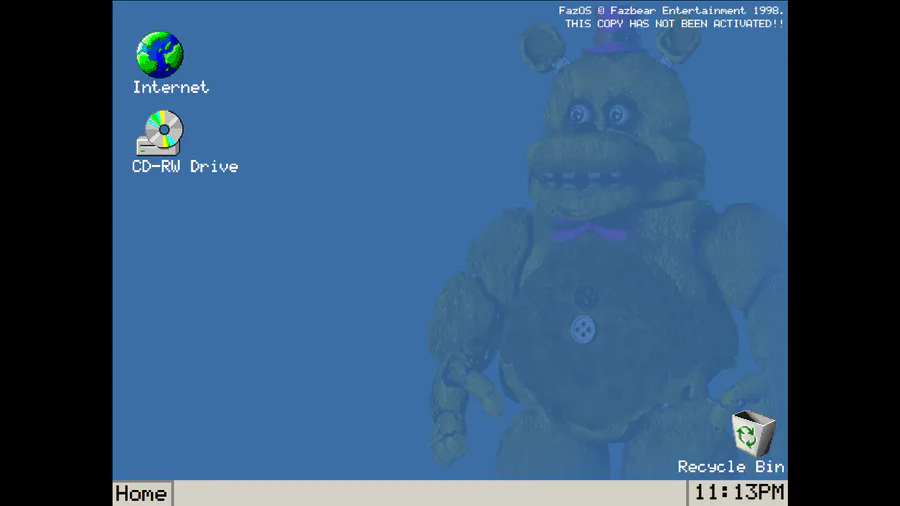Select the "Internet" icon label
The width and height of the screenshot is (900, 506).
170,87
